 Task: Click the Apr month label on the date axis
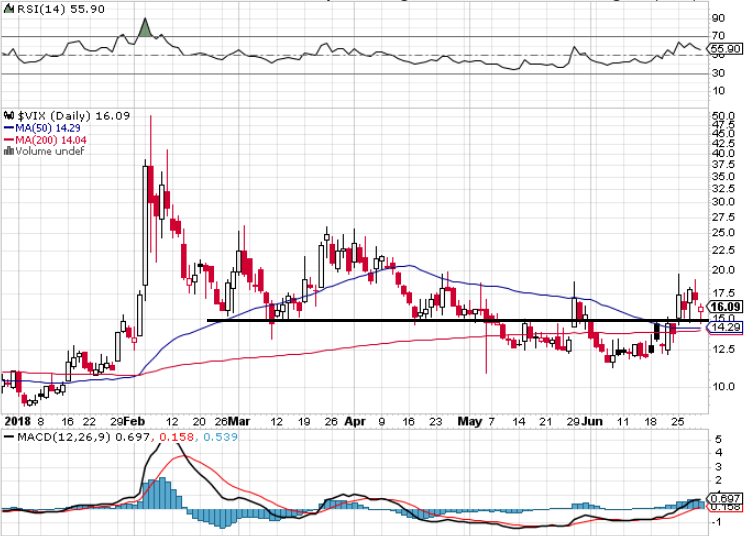(355, 422)
